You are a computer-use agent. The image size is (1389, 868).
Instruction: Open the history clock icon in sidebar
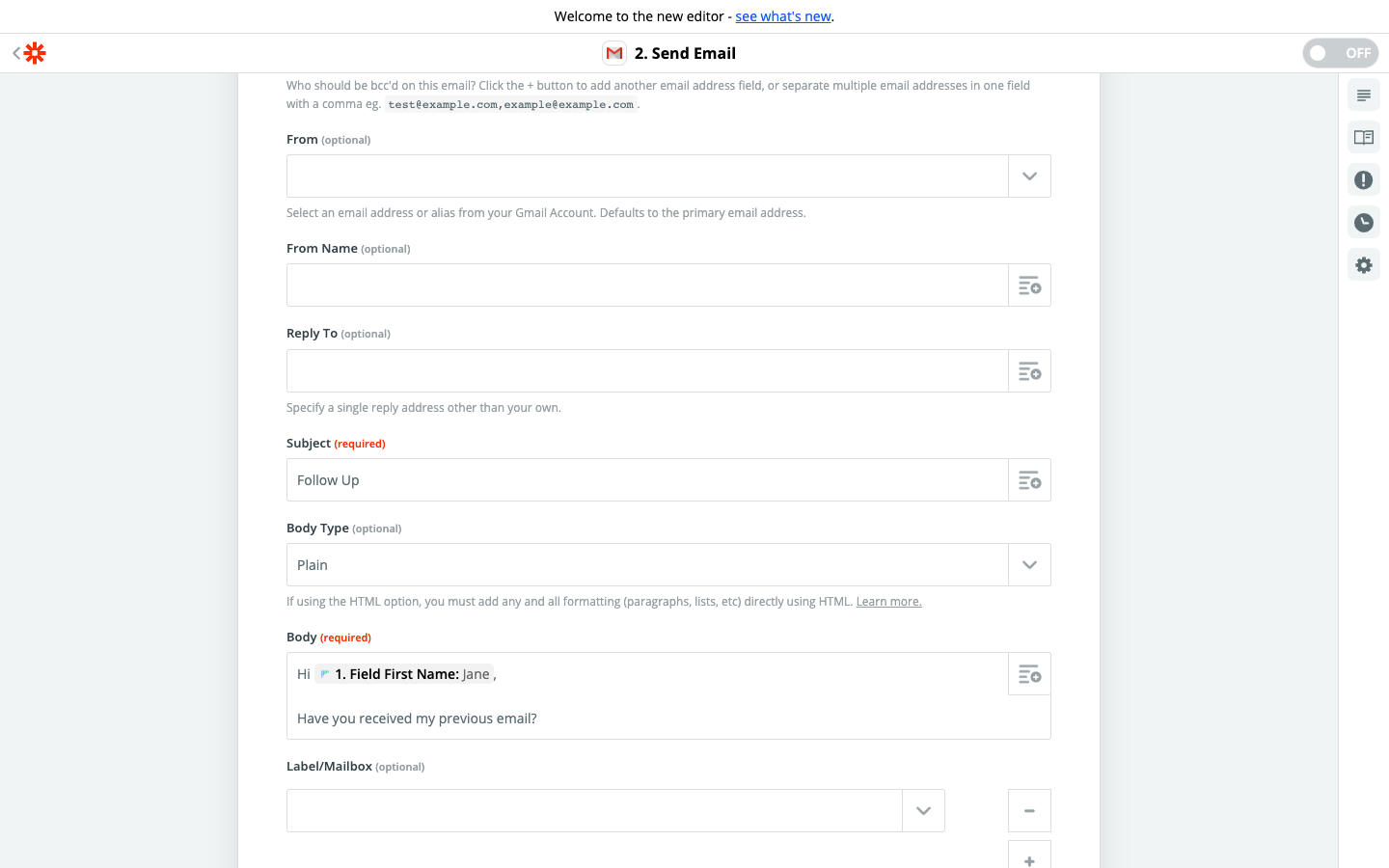(1363, 223)
